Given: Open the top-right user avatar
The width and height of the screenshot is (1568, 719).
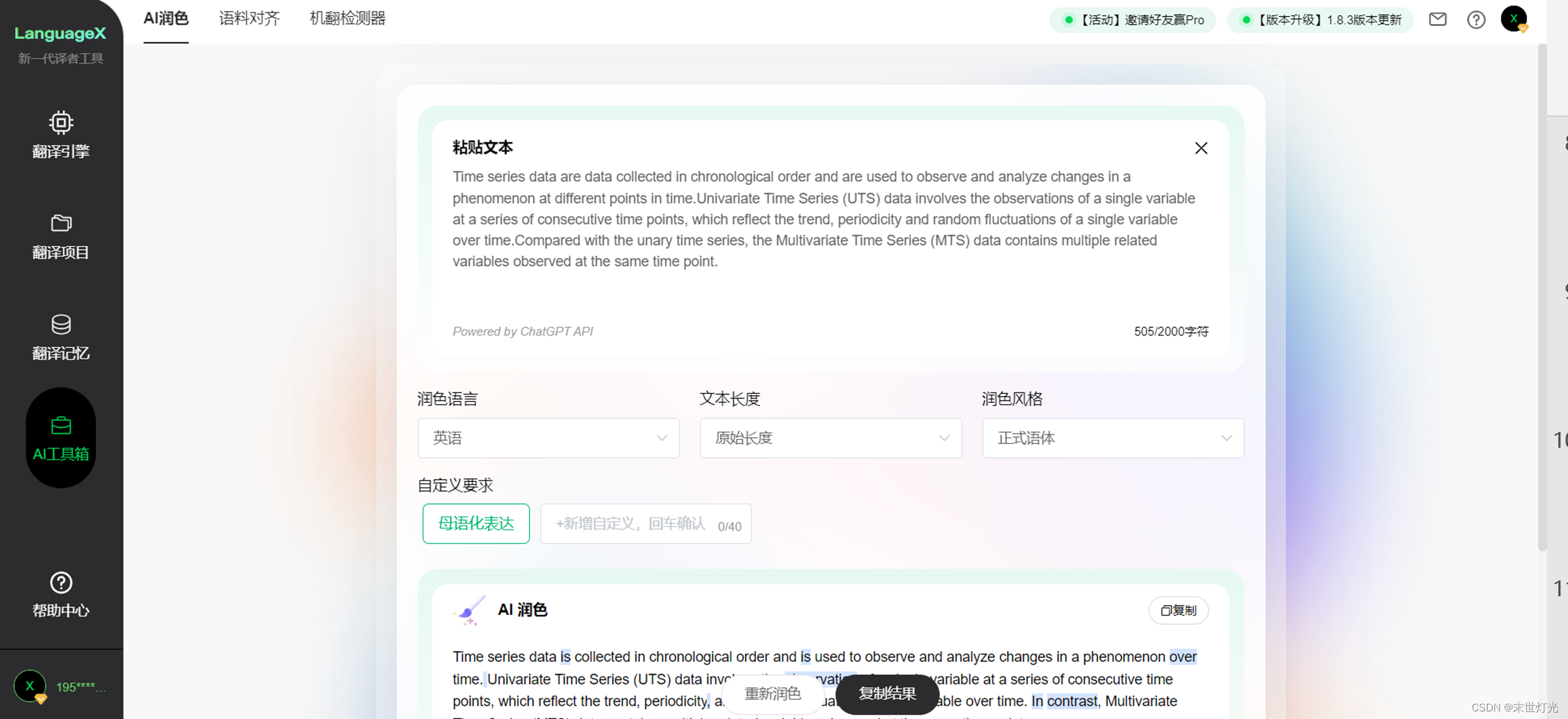Looking at the screenshot, I should [x=1514, y=19].
